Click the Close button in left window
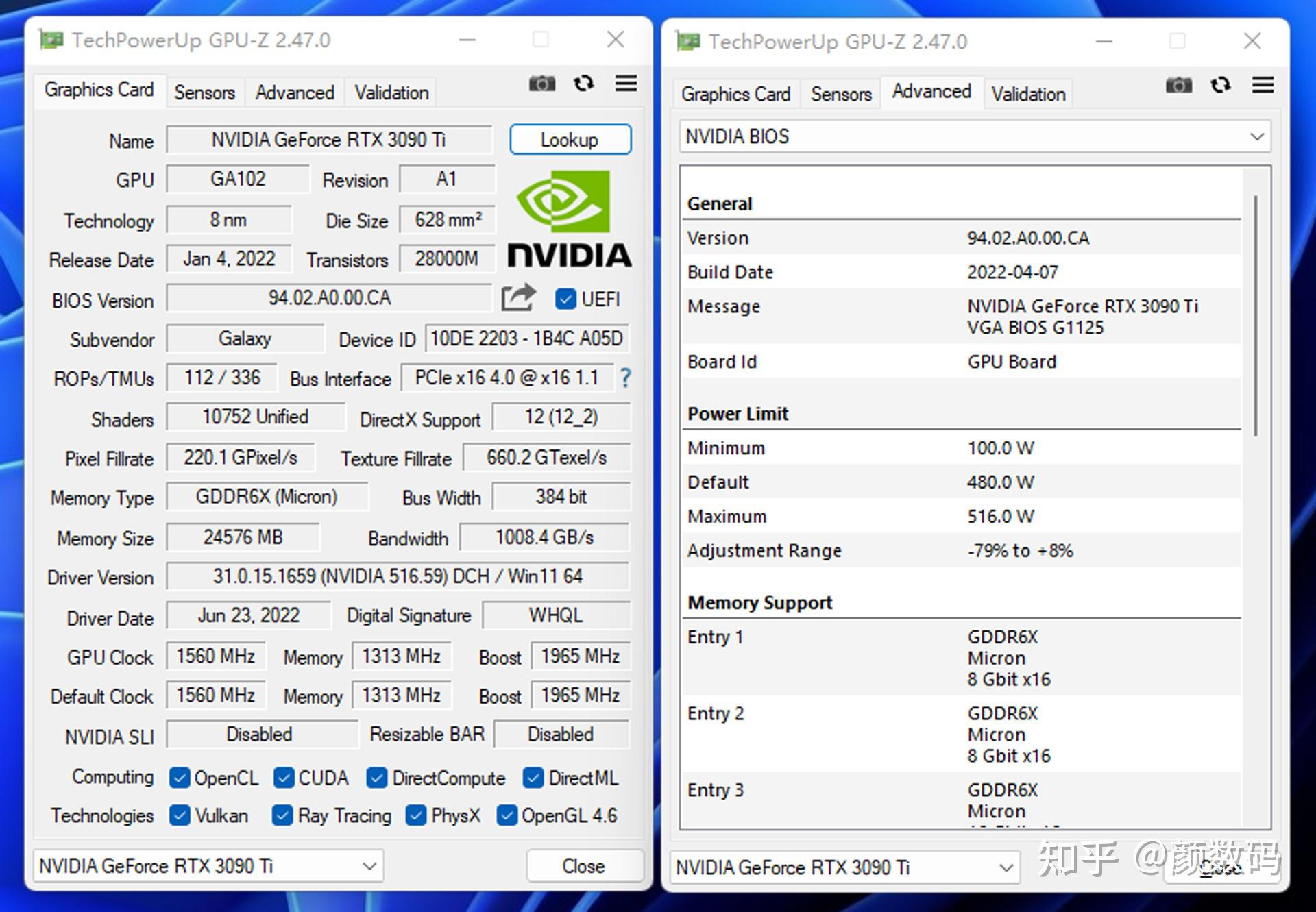 pyautogui.click(x=583, y=866)
